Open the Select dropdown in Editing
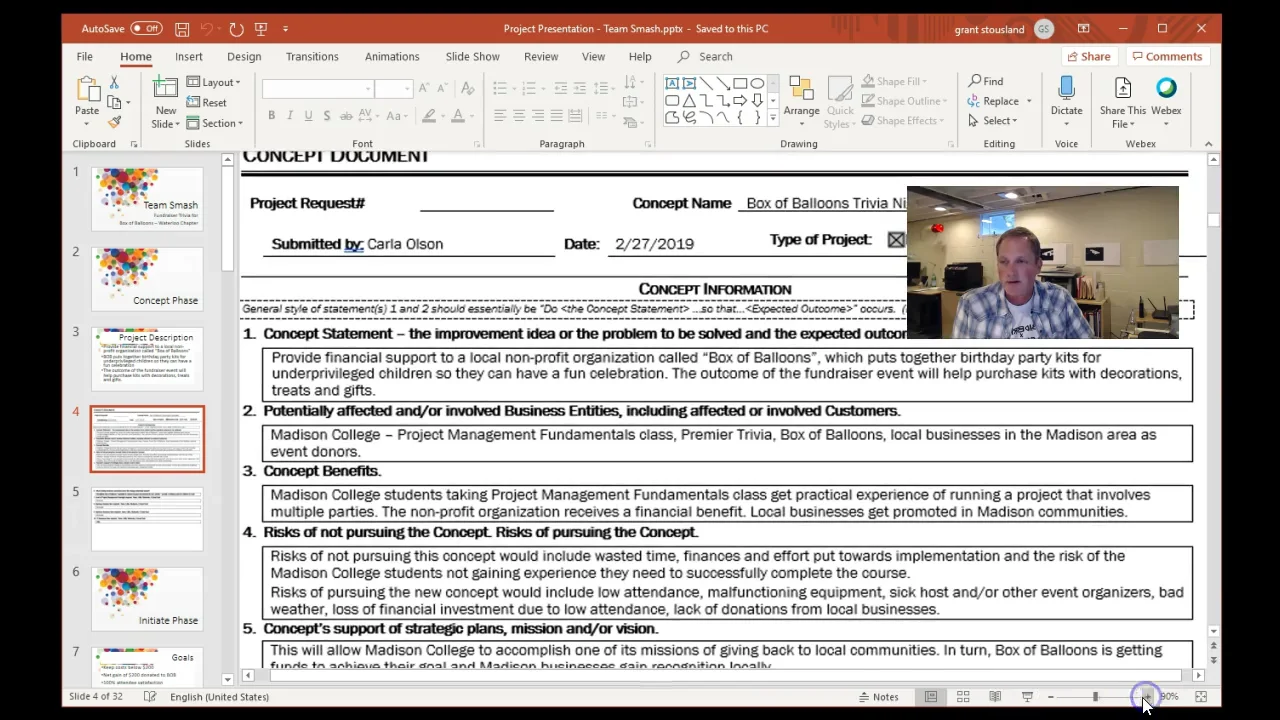The height and width of the screenshot is (720, 1280). pos(993,121)
